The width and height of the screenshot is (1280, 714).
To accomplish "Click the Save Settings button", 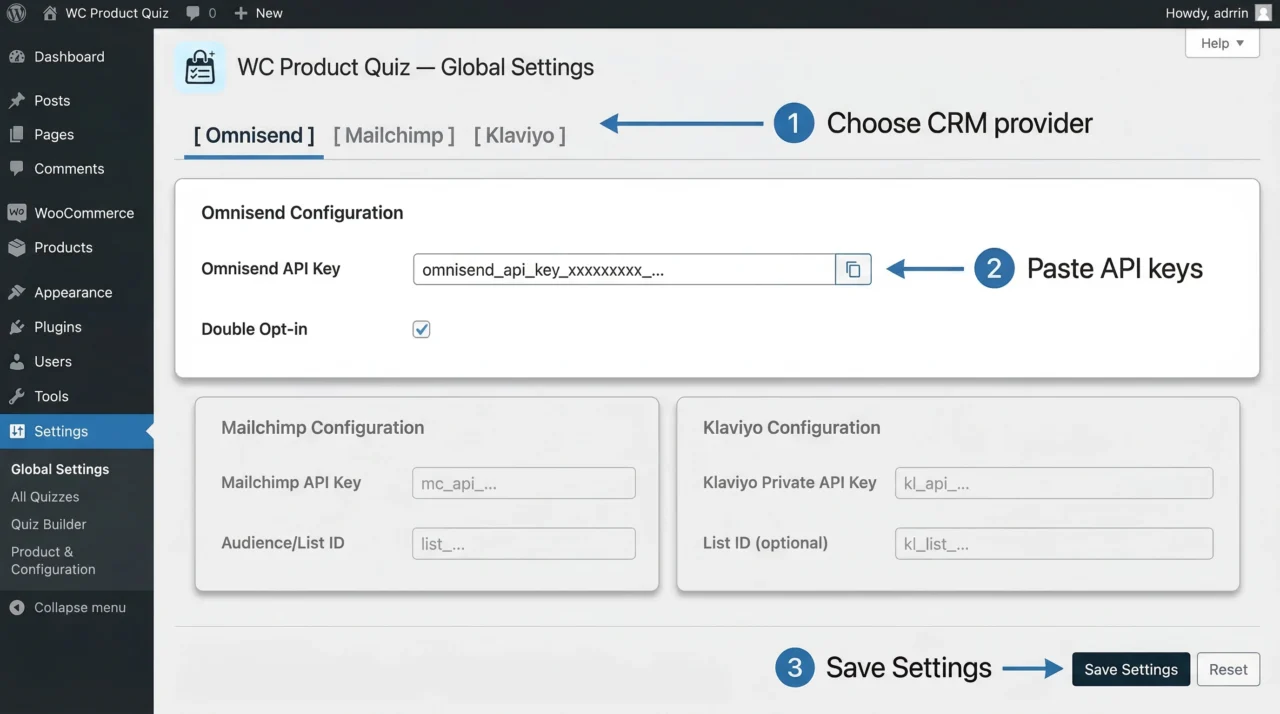I will pyautogui.click(x=1130, y=669).
